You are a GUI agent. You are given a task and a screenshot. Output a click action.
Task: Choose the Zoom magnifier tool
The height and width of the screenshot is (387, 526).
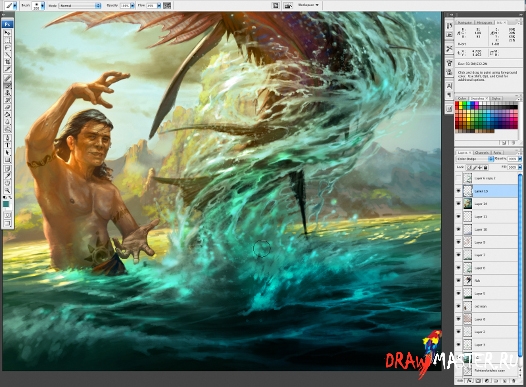7,190
